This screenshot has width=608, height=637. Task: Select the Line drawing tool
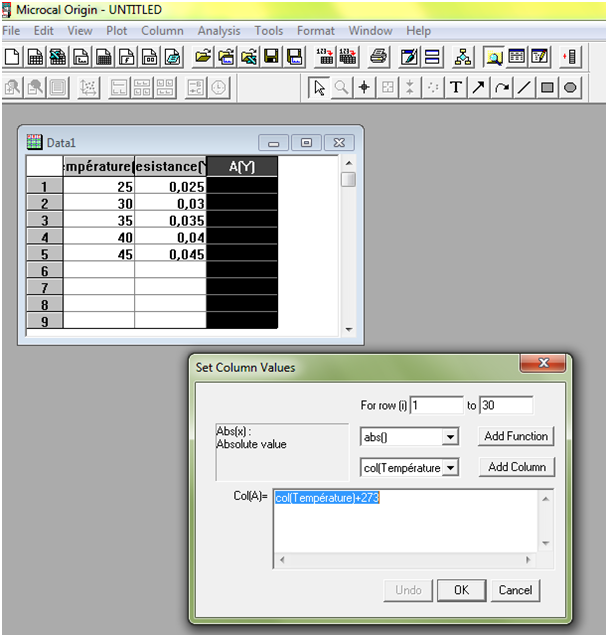coord(524,88)
